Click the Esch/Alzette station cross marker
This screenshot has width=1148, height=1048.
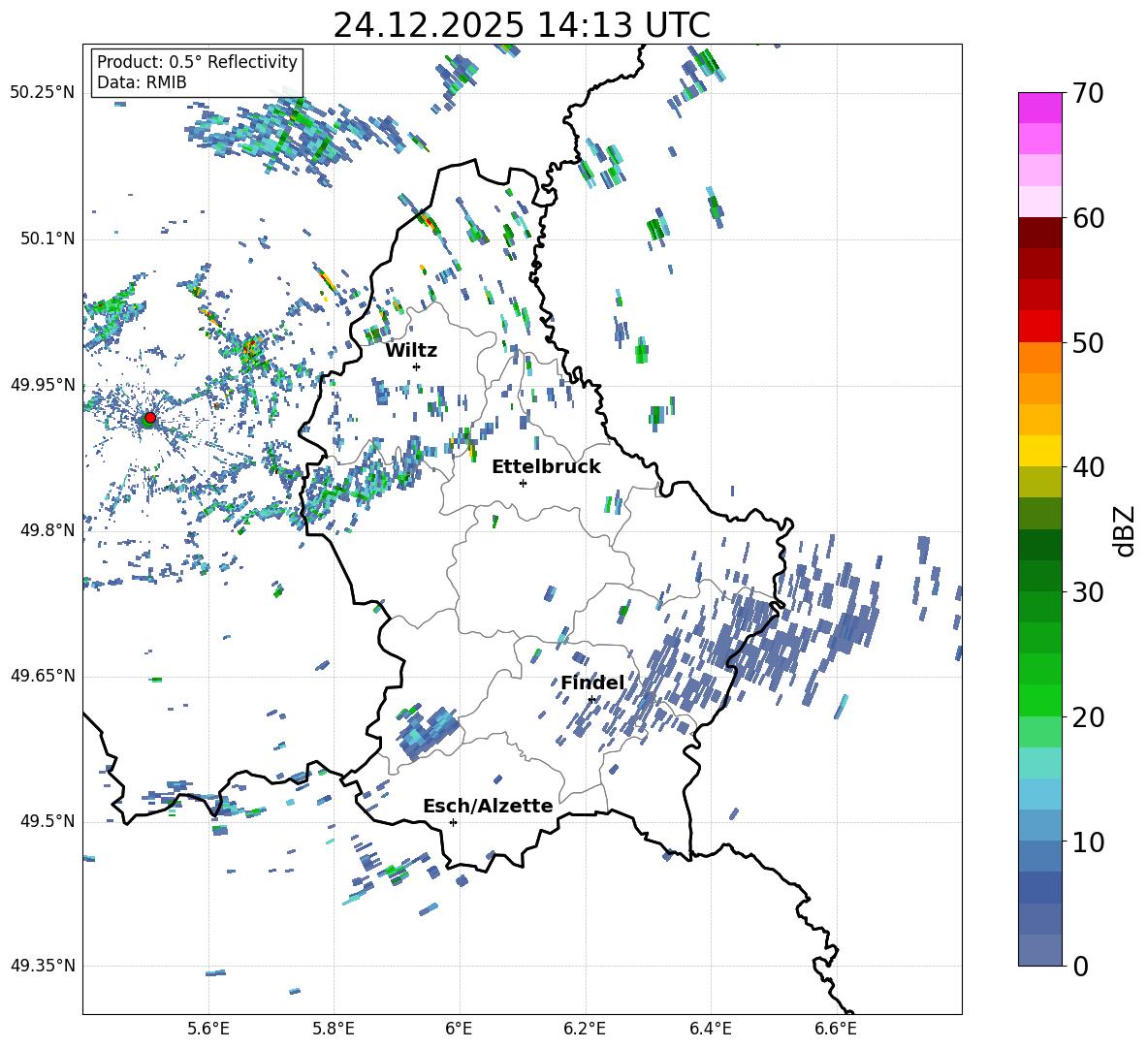pos(453,822)
